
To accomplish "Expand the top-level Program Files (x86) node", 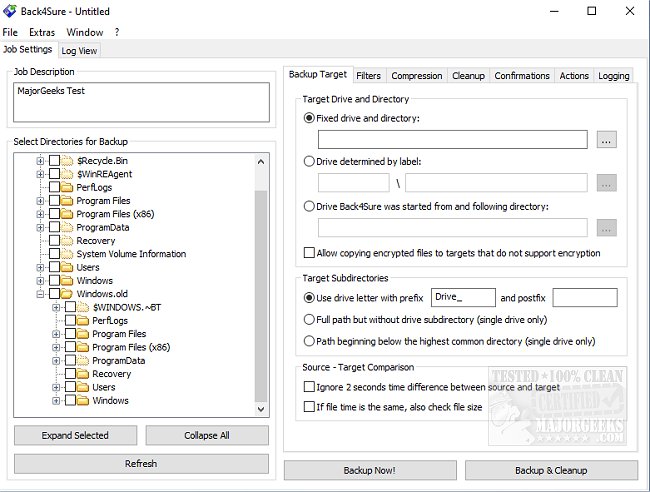I will [40, 214].
